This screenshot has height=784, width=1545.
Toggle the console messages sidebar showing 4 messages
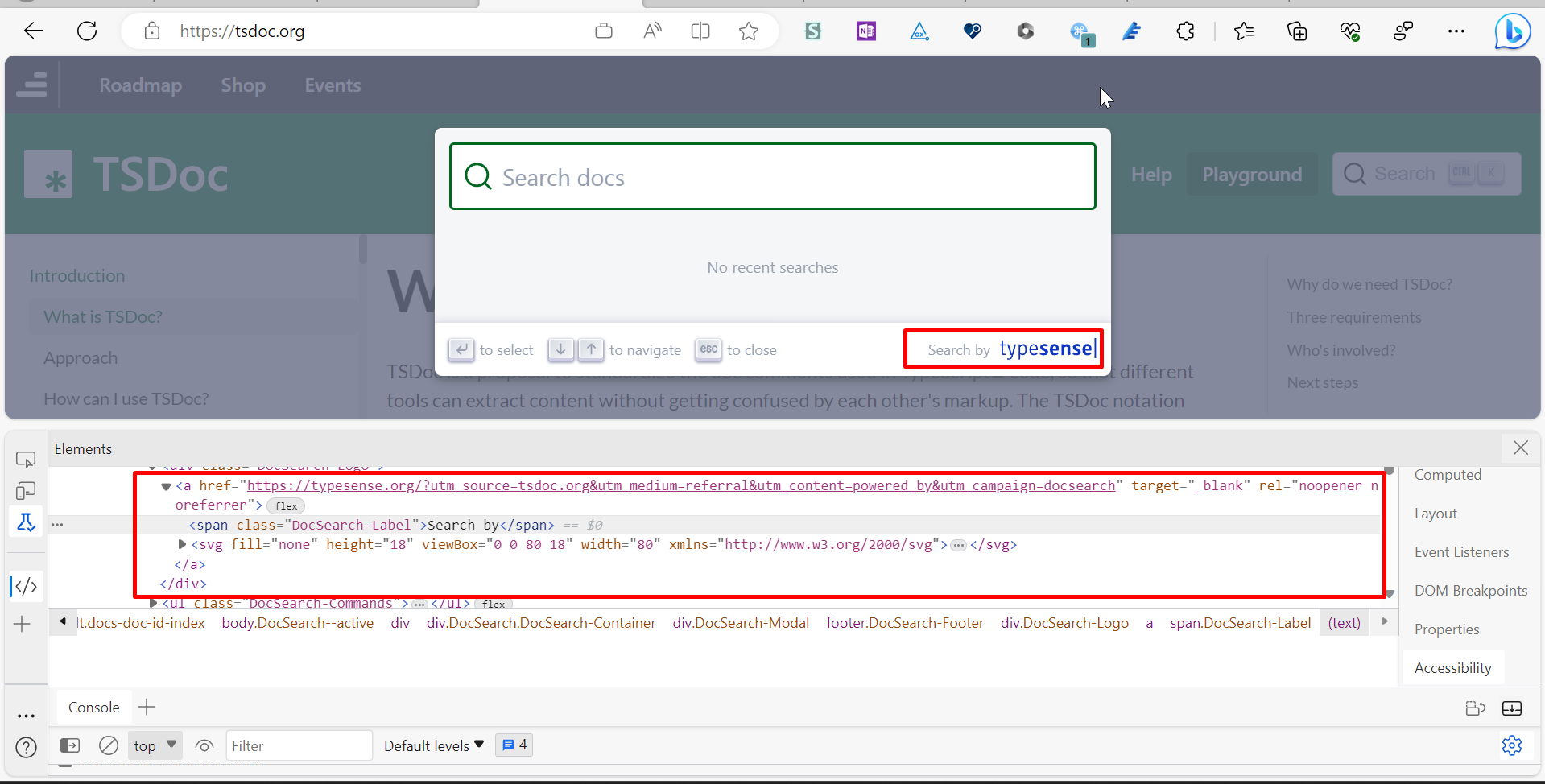pyautogui.click(x=514, y=745)
